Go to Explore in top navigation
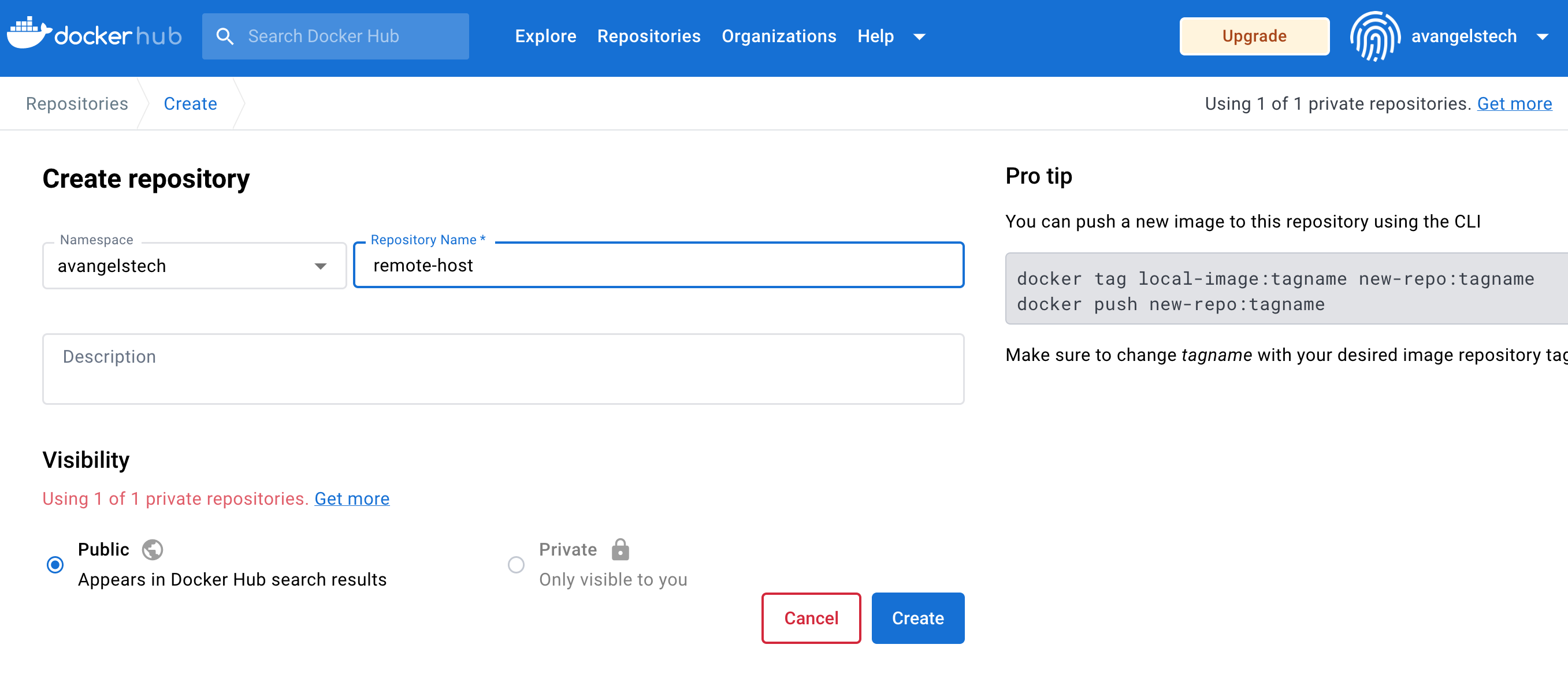Viewport: 1568px width, 678px height. tap(545, 36)
